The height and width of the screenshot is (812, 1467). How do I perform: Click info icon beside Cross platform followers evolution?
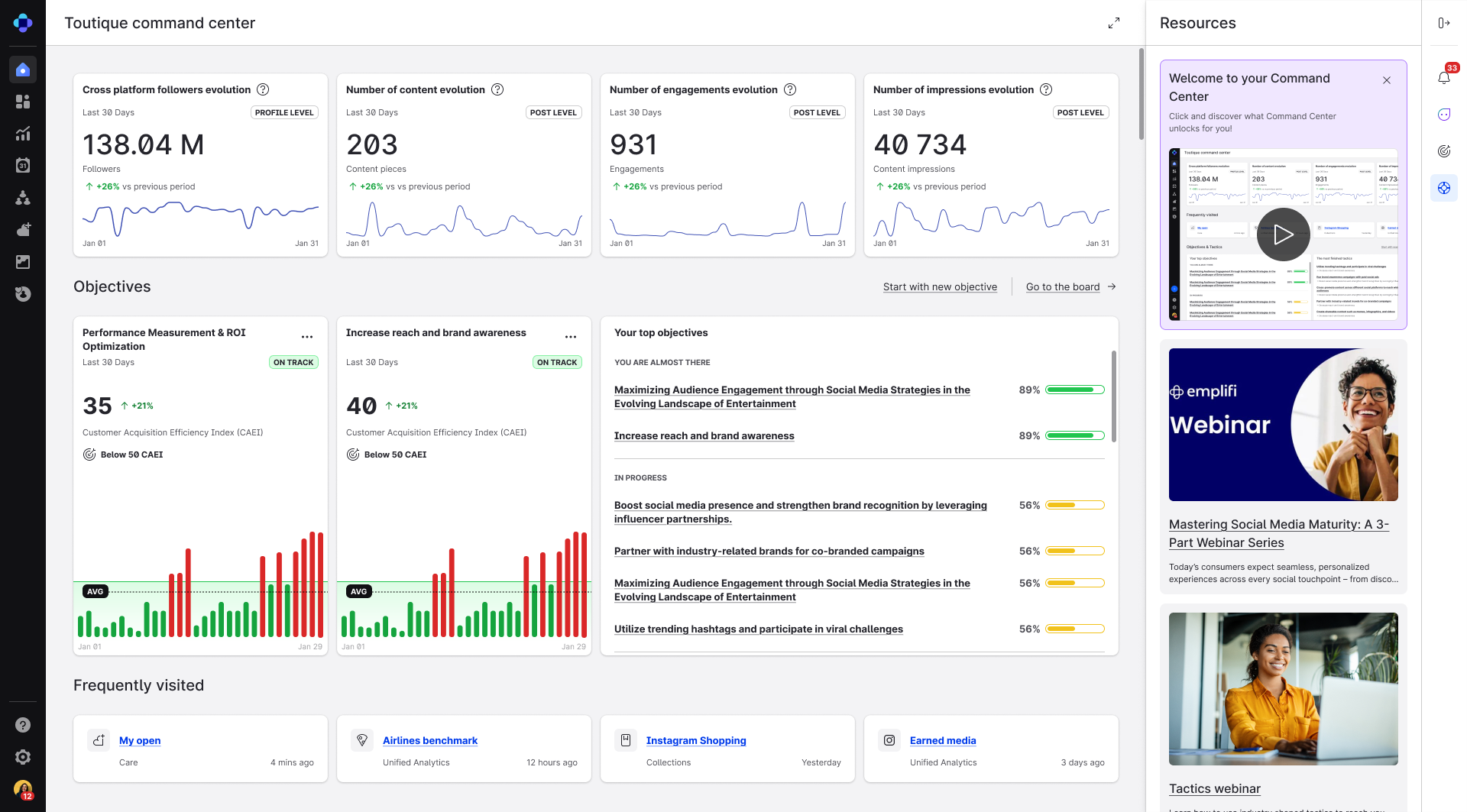click(x=263, y=89)
